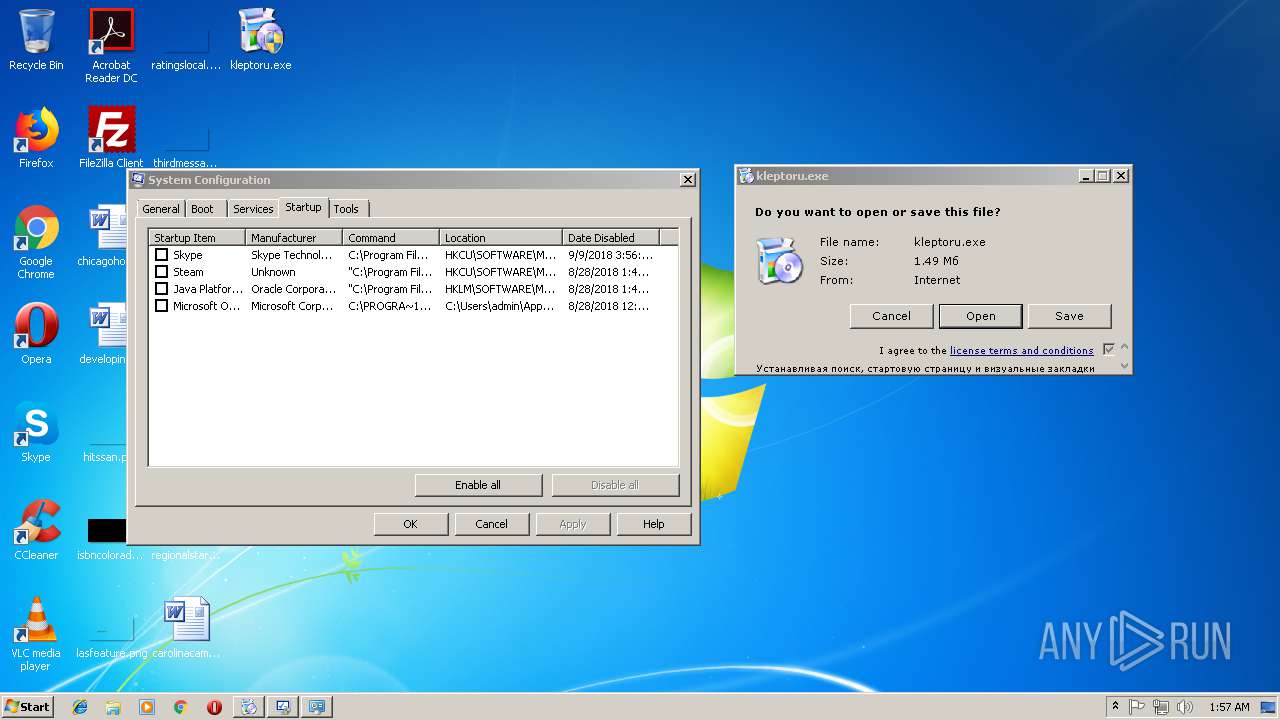1280x720 pixels.
Task: Select the kleptoru.exe desktop icon
Action: tap(261, 40)
